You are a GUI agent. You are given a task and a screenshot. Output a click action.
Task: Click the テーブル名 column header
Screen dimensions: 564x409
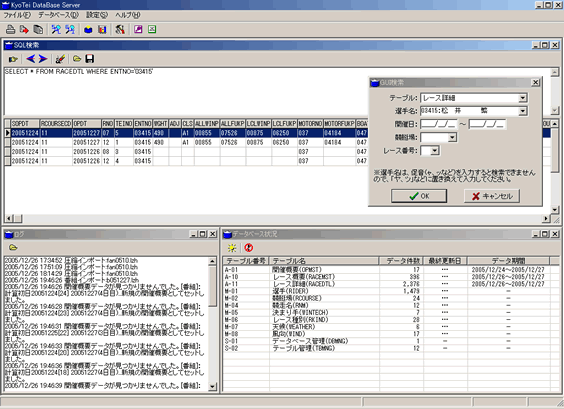[x=324, y=261]
